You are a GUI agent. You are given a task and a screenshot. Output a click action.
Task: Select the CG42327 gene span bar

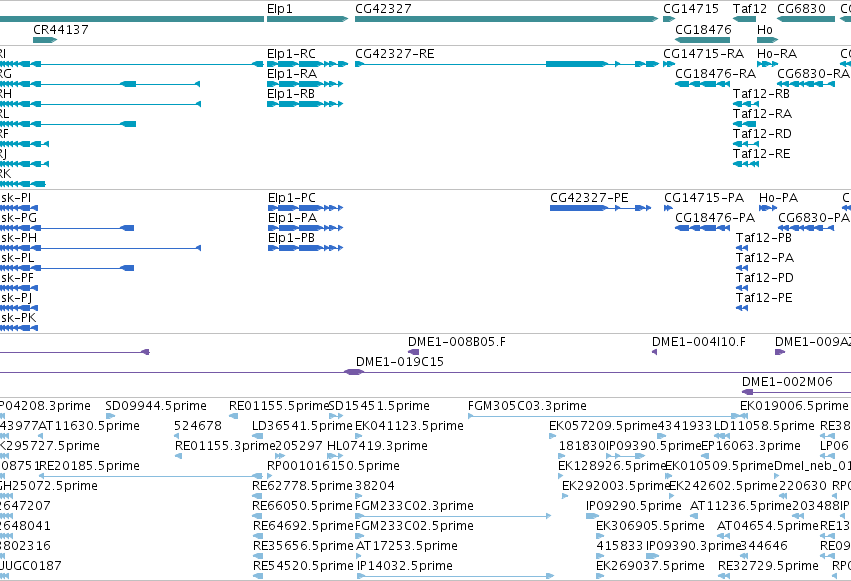click(506, 19)
